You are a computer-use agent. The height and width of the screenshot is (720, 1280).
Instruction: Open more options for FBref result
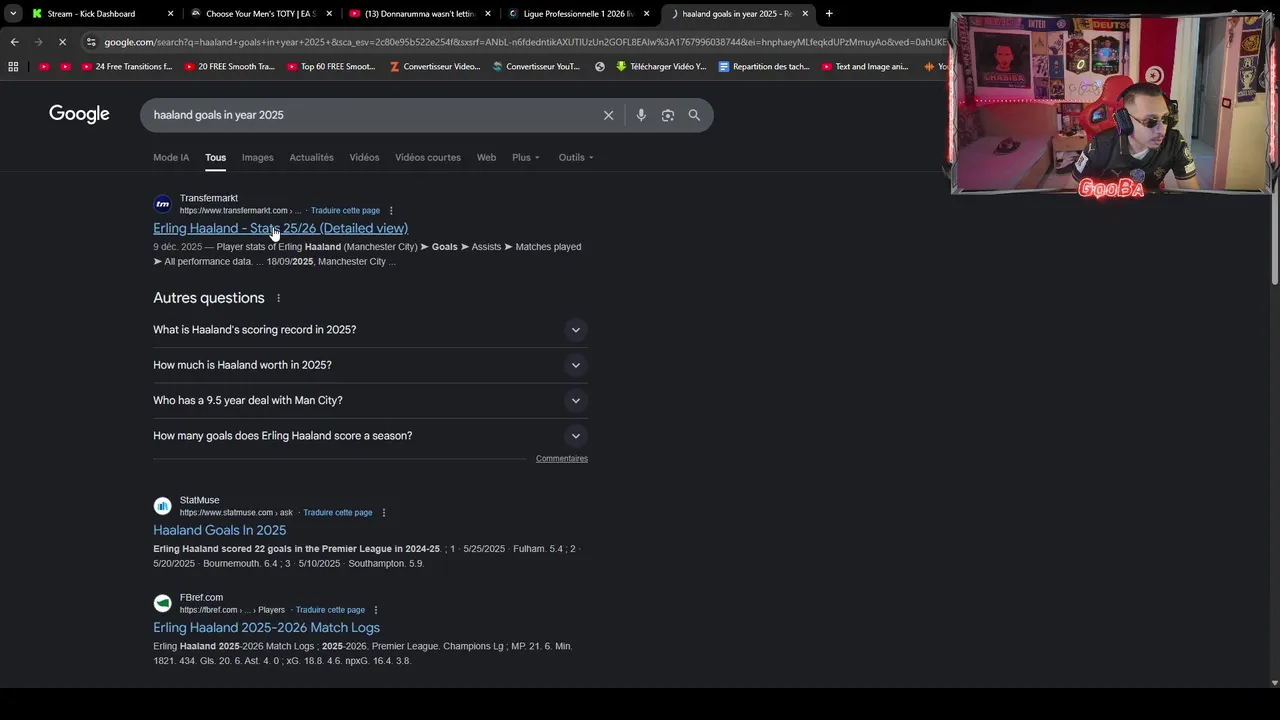tap(376, 610)
